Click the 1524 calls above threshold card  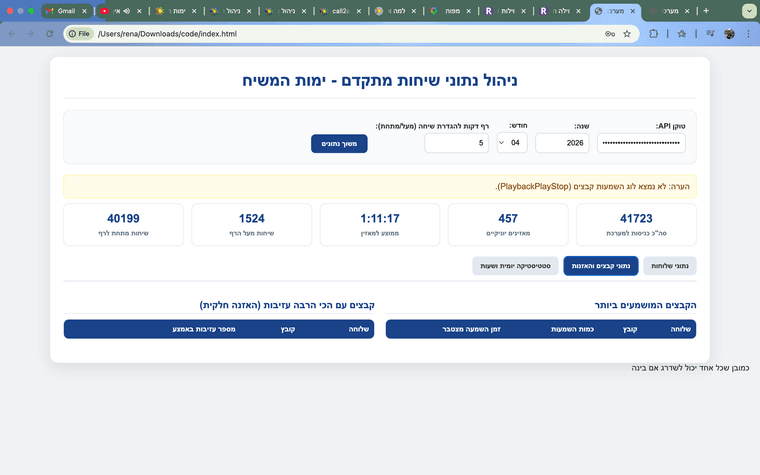(x=252, y=224)
